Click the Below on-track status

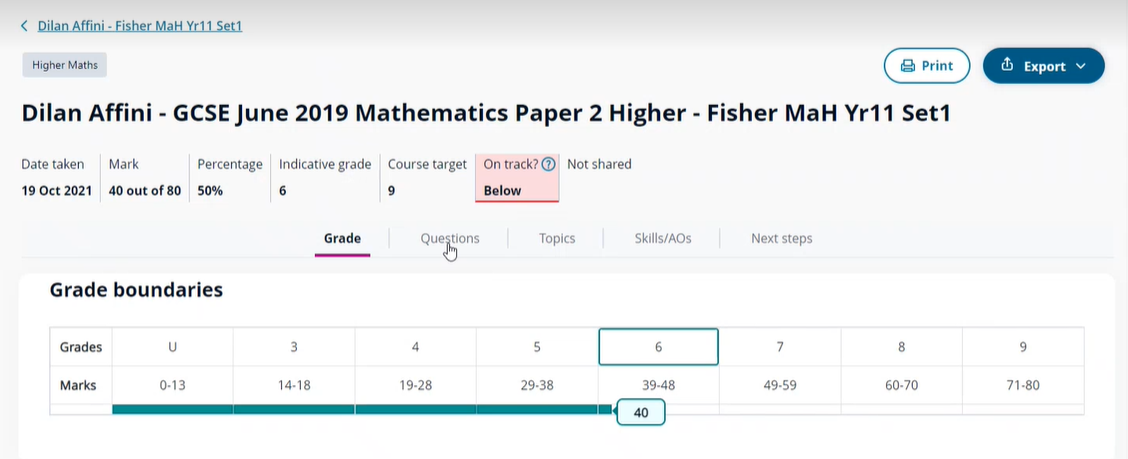(502, 190)
